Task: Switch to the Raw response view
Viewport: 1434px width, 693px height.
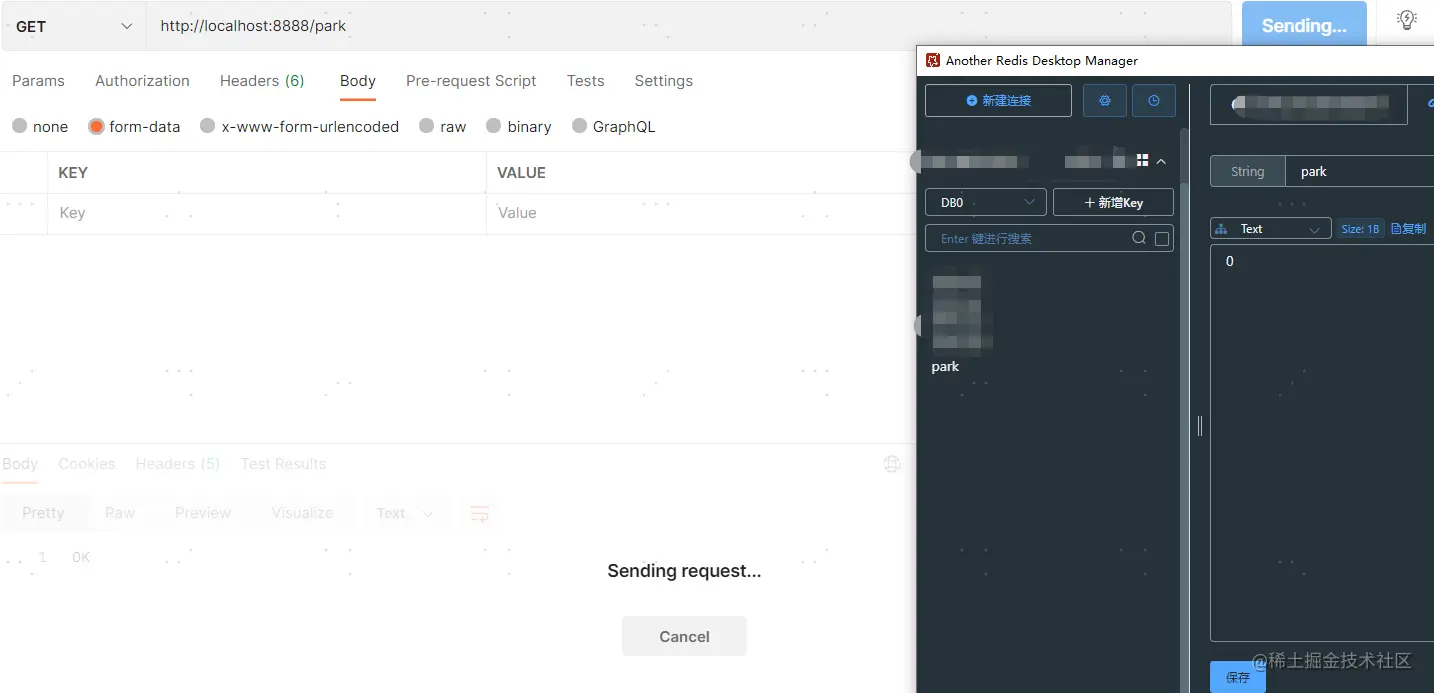Action: coord(120,513)
